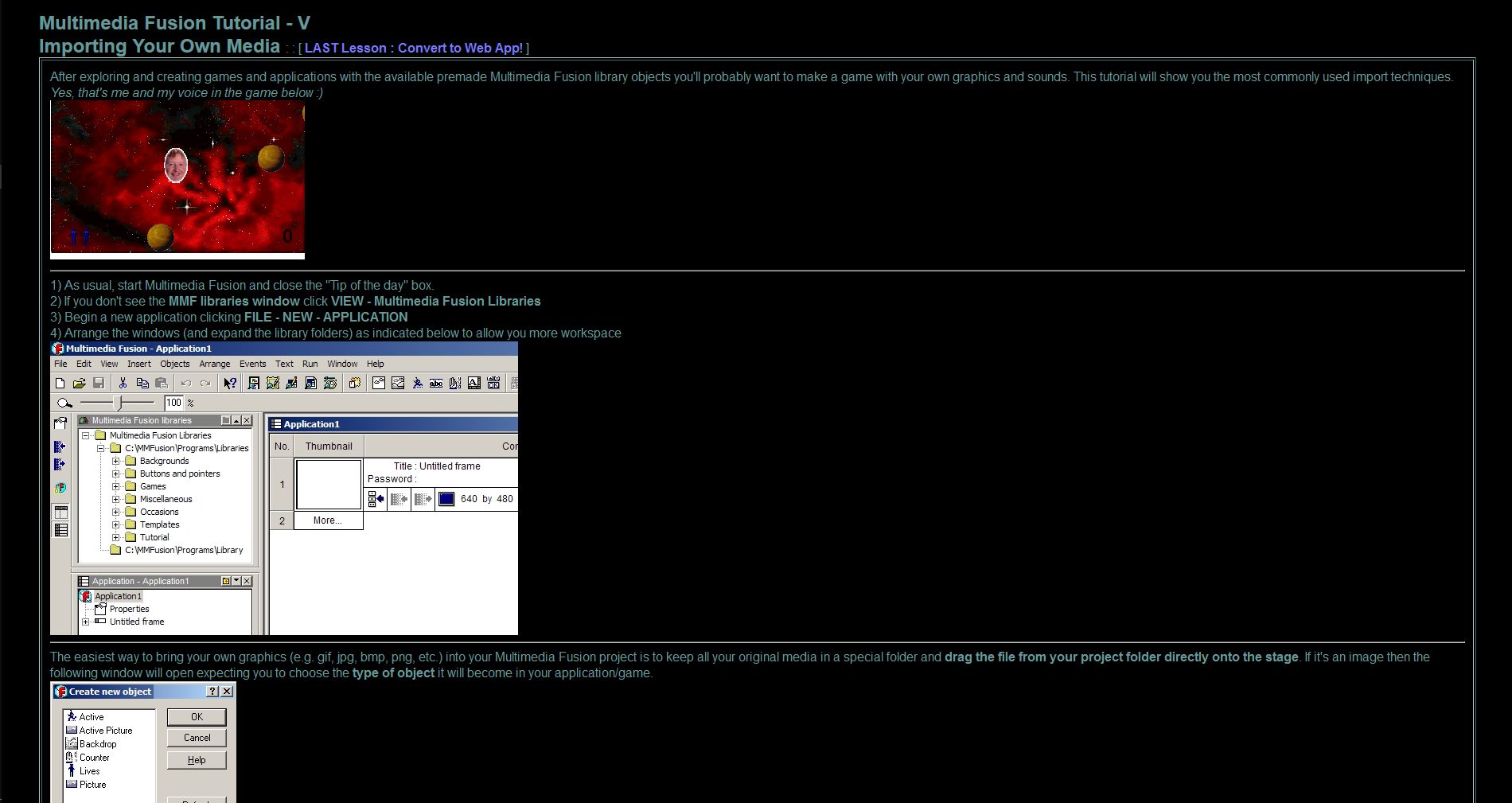Expand the Templates library folder
This screenshot has width=1512, height=803.
tap(115, 524)
